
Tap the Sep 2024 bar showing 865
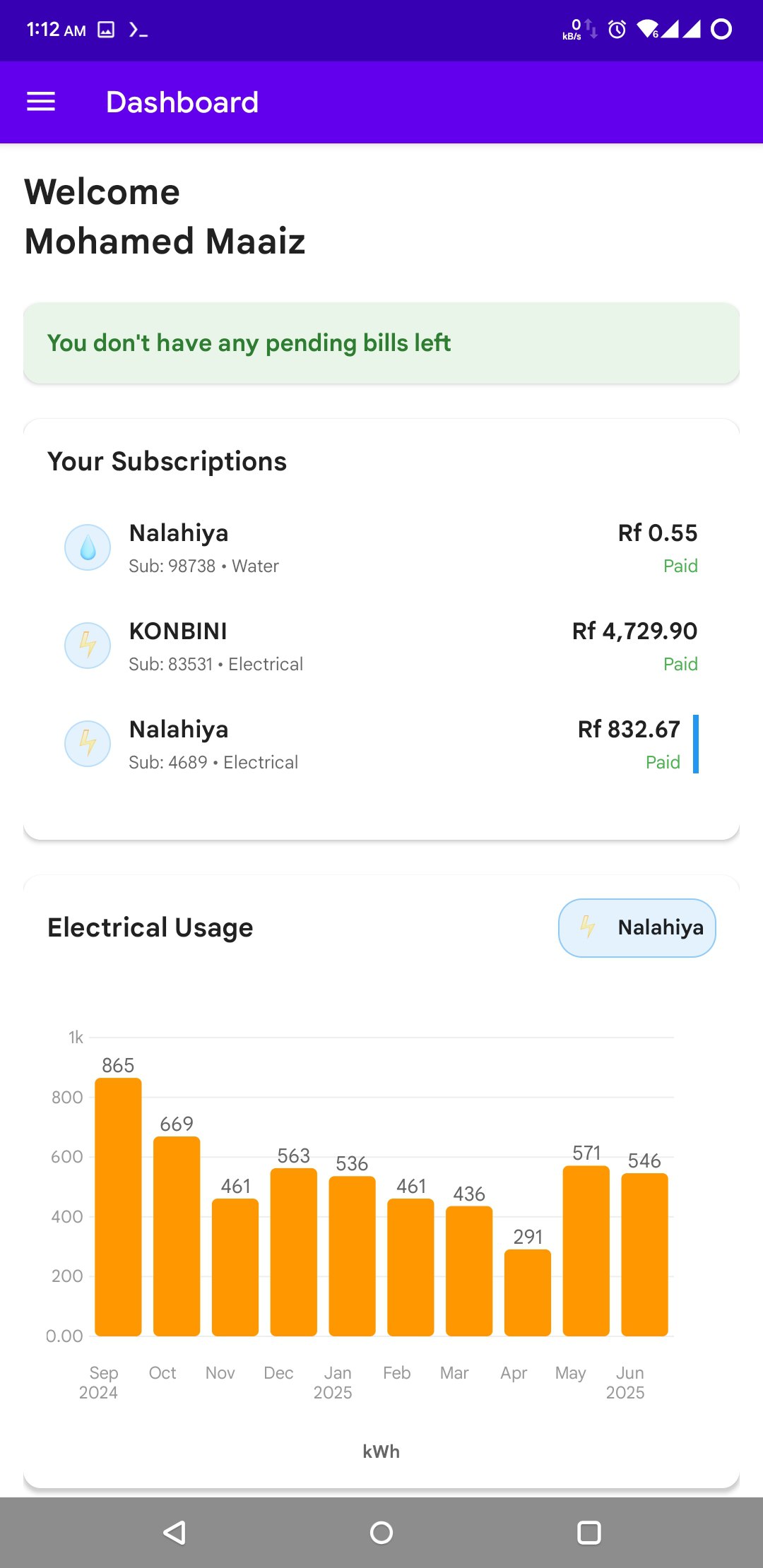118,1206
